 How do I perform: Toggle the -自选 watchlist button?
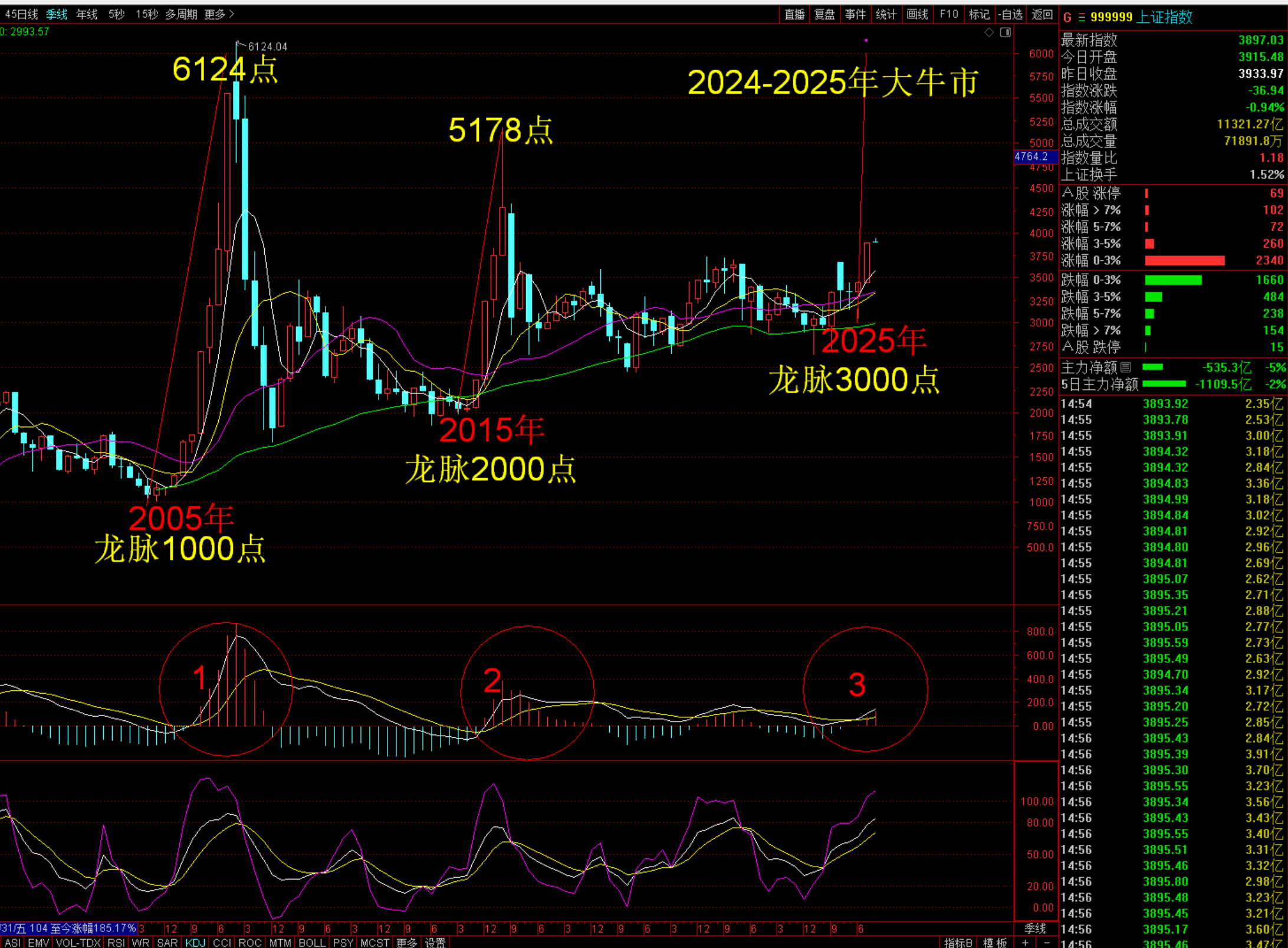tap(1011, 14)
